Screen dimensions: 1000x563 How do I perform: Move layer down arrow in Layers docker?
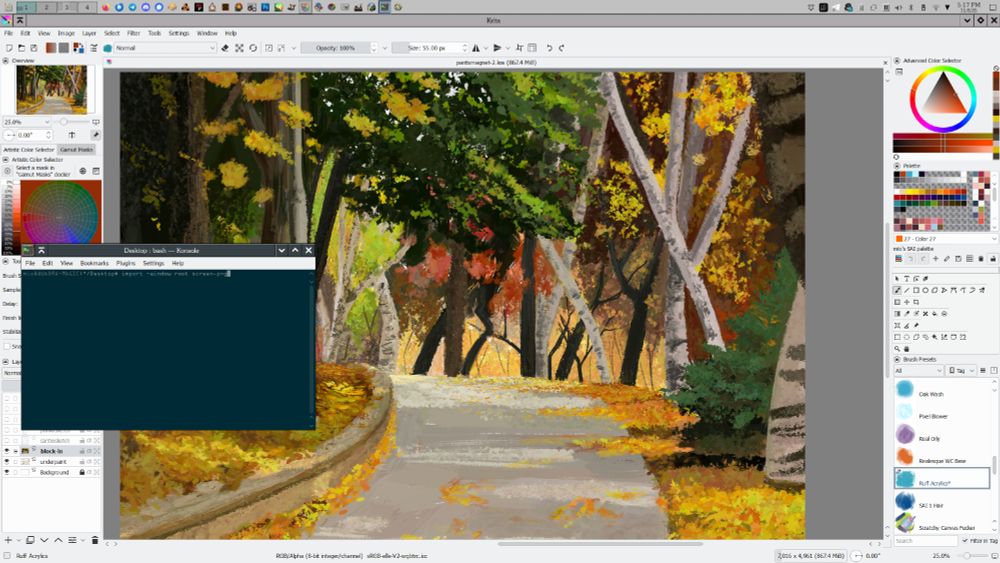click(44, 540)
